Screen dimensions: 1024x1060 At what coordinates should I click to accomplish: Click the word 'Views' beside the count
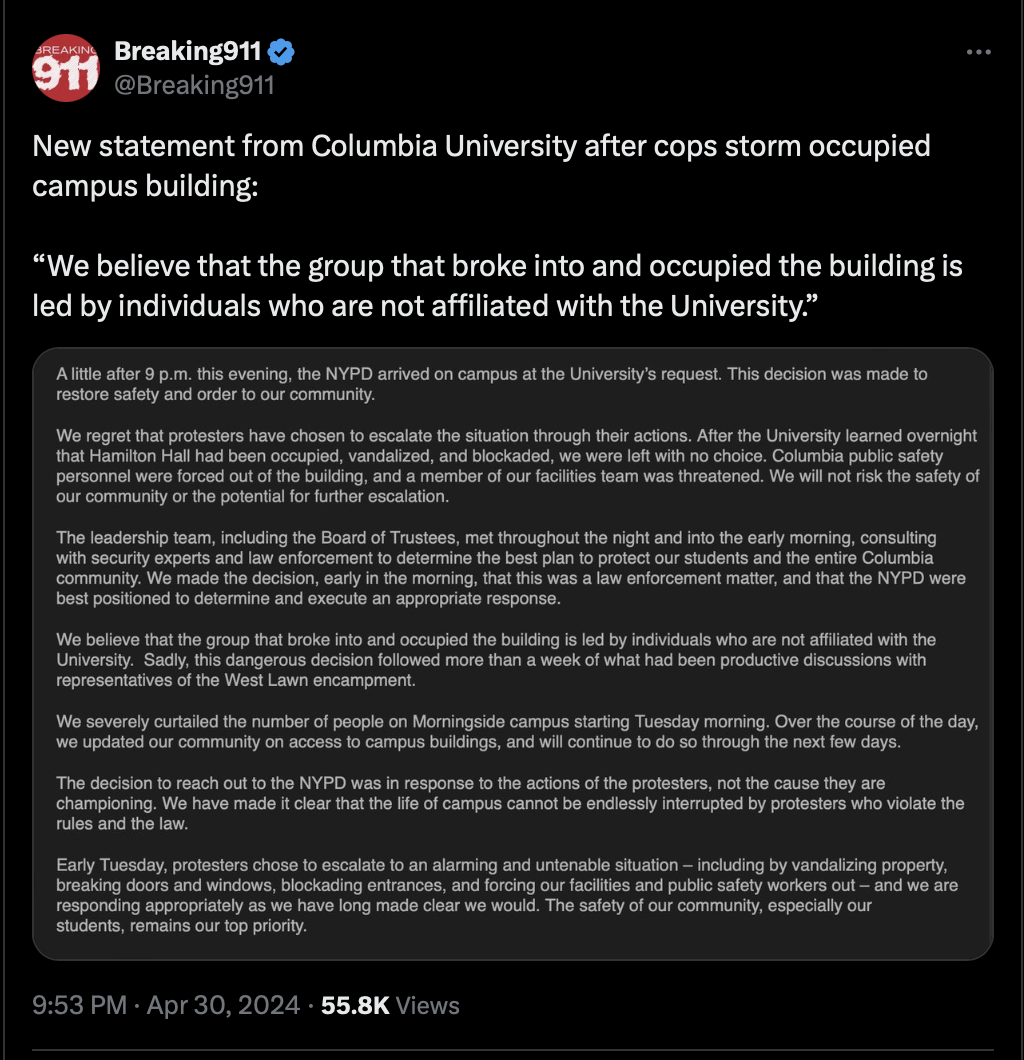pyautogui.click(x=428, y=1005)
